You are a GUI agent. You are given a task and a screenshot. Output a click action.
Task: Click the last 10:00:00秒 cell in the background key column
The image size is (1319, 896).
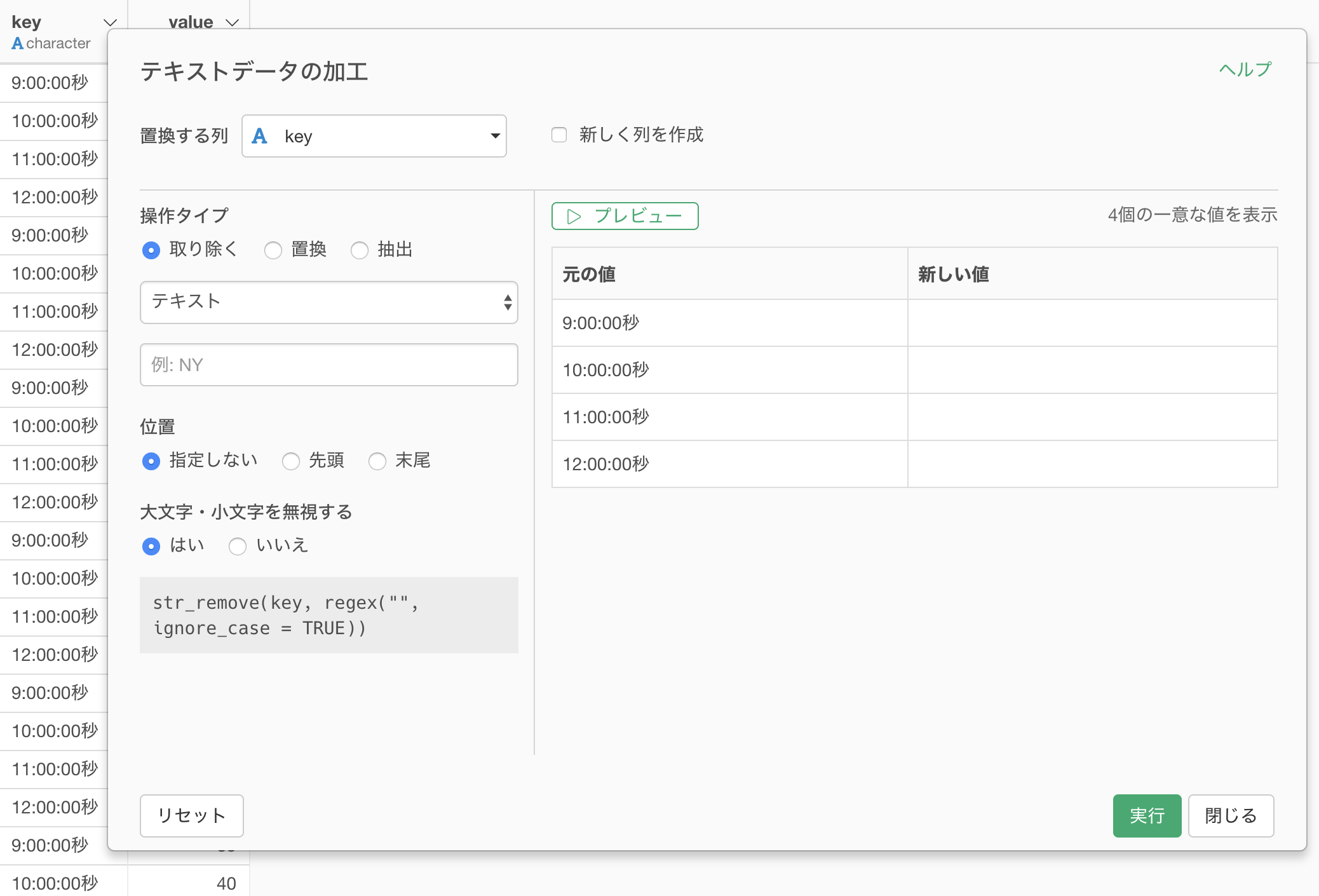click(64, 882)
